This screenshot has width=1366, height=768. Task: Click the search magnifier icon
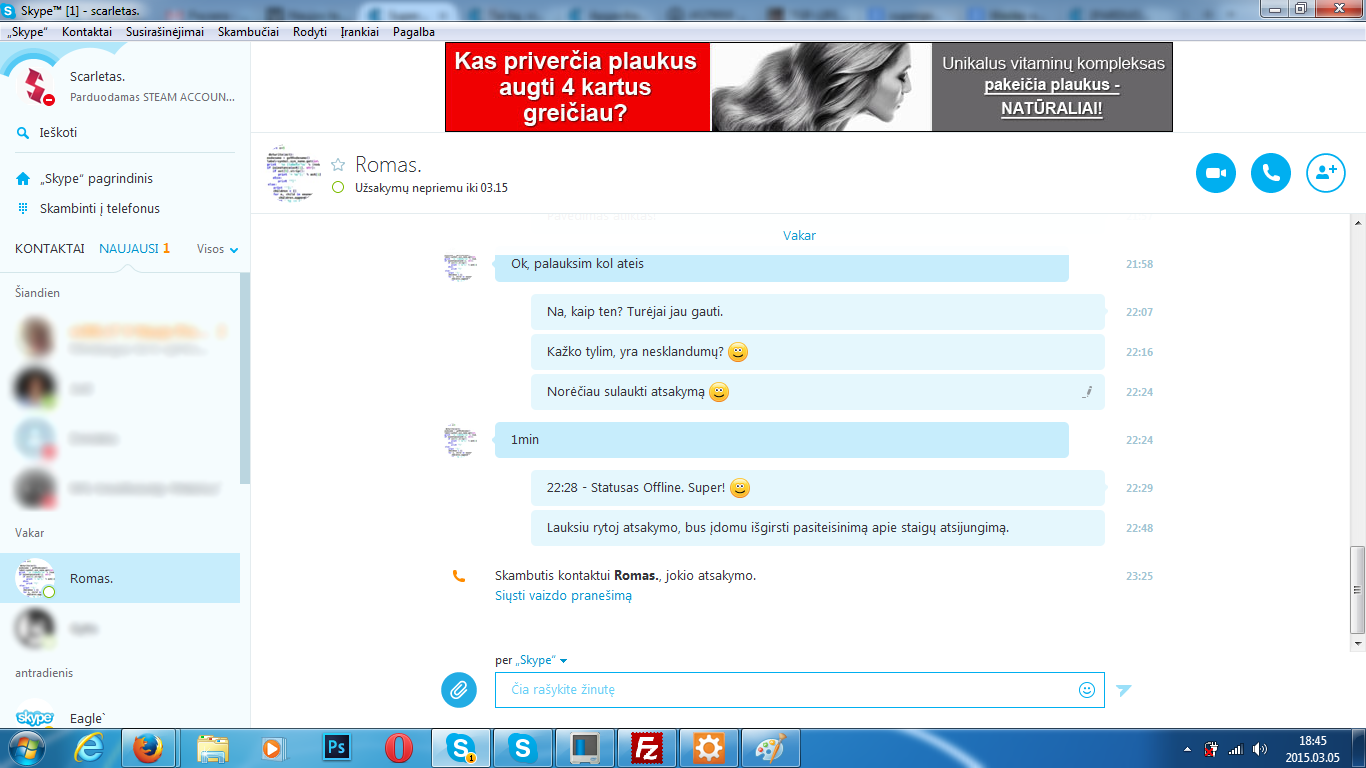pos(23,132)
